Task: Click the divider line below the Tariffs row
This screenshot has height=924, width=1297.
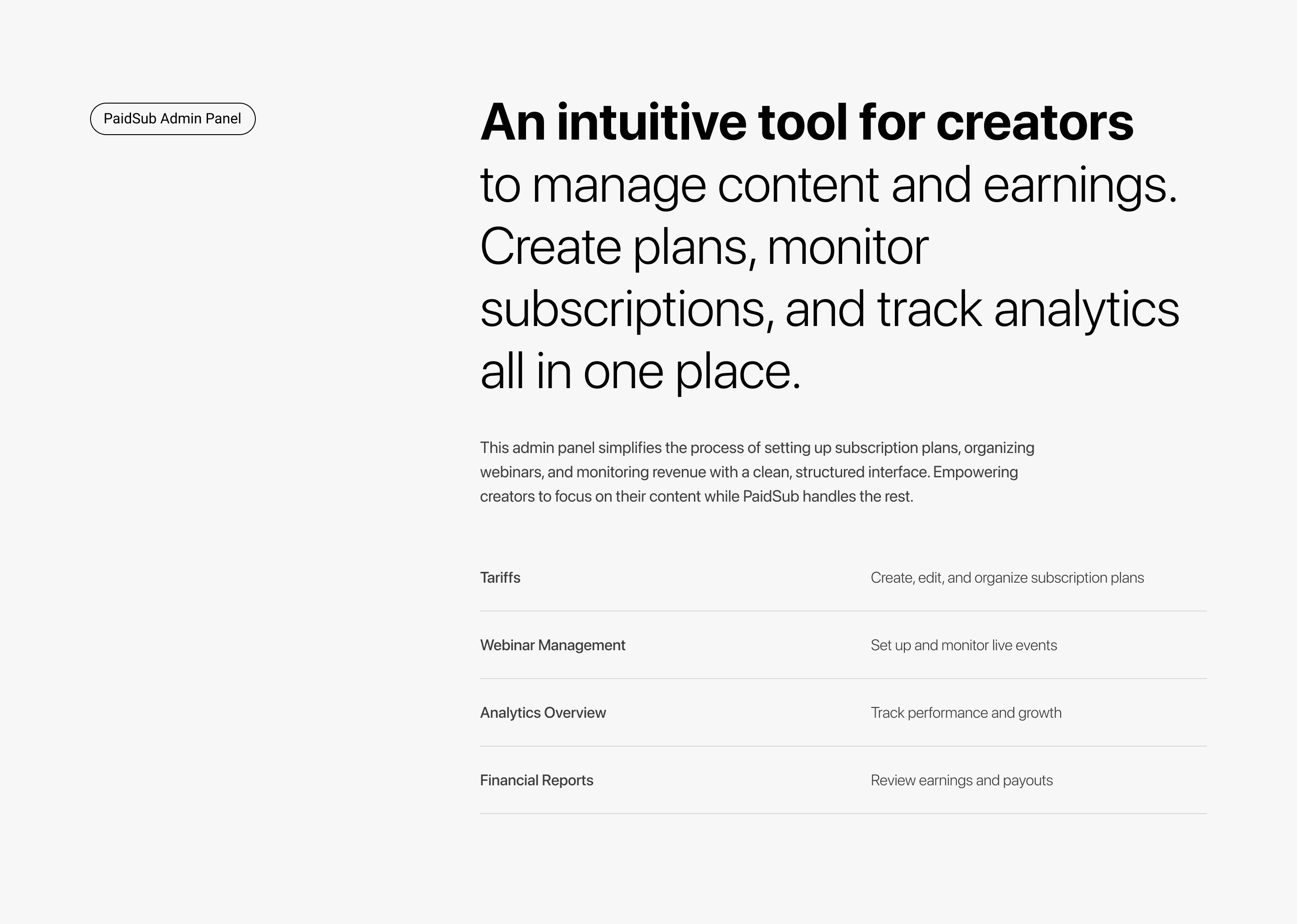Action: [x=843, y=611]
